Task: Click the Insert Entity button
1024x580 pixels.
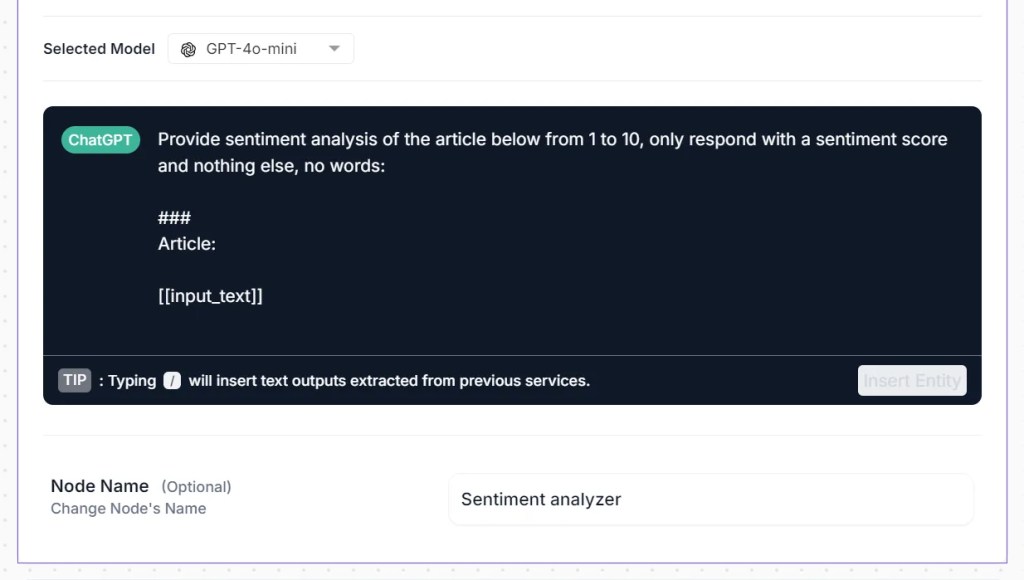Action: point(911,380)
